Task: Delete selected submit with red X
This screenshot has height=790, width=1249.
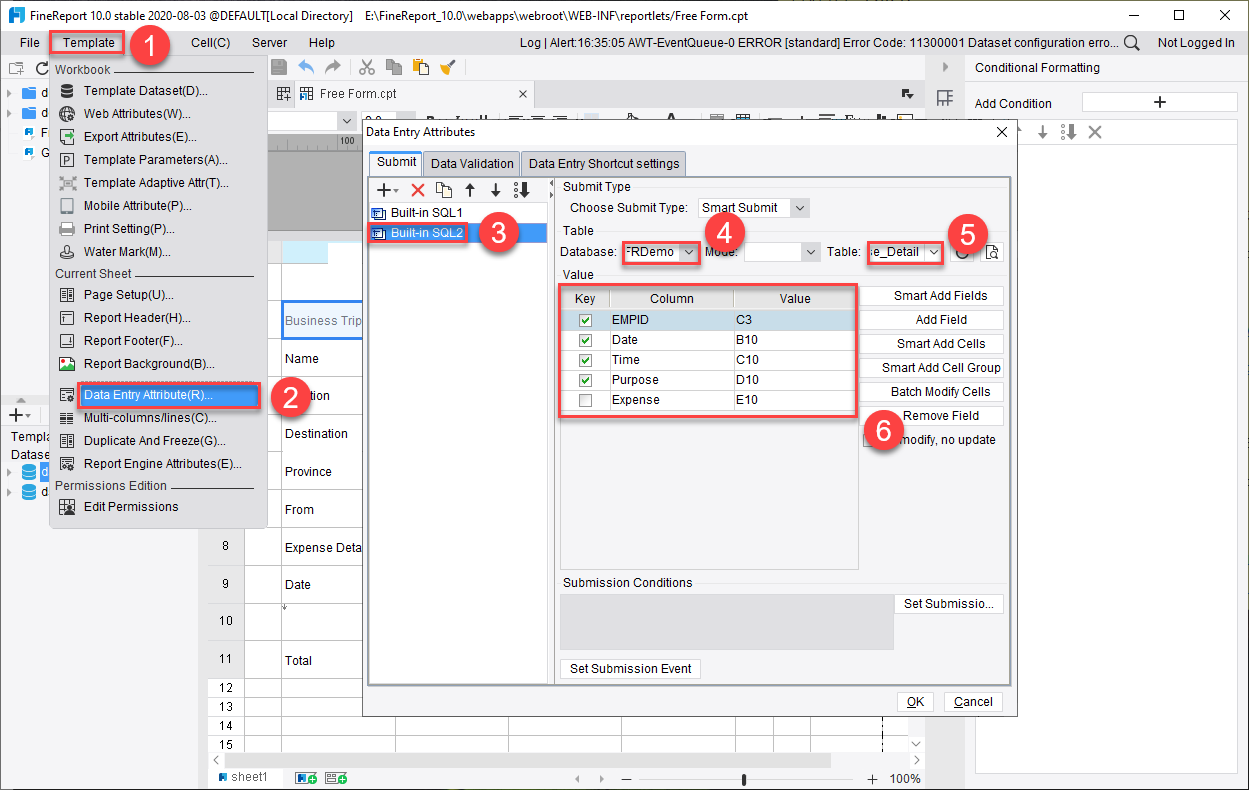Action: click(418, 190)
